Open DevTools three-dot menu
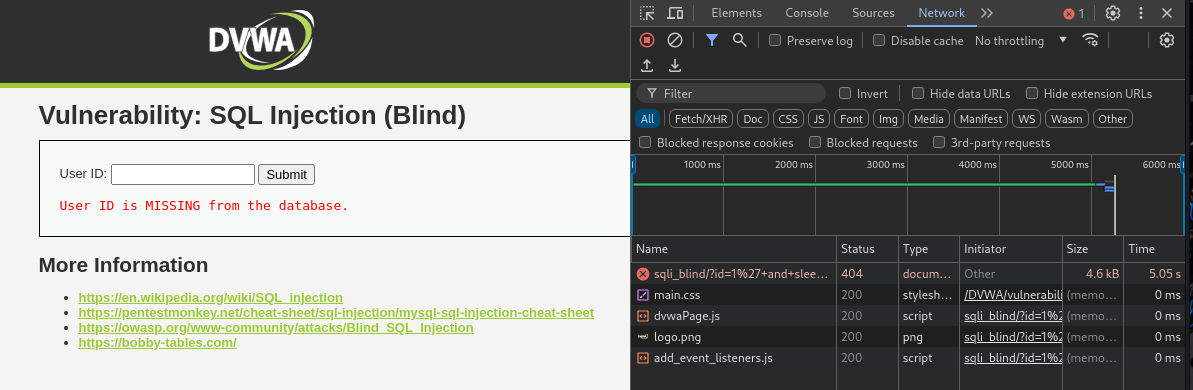 coord(1141,13)
